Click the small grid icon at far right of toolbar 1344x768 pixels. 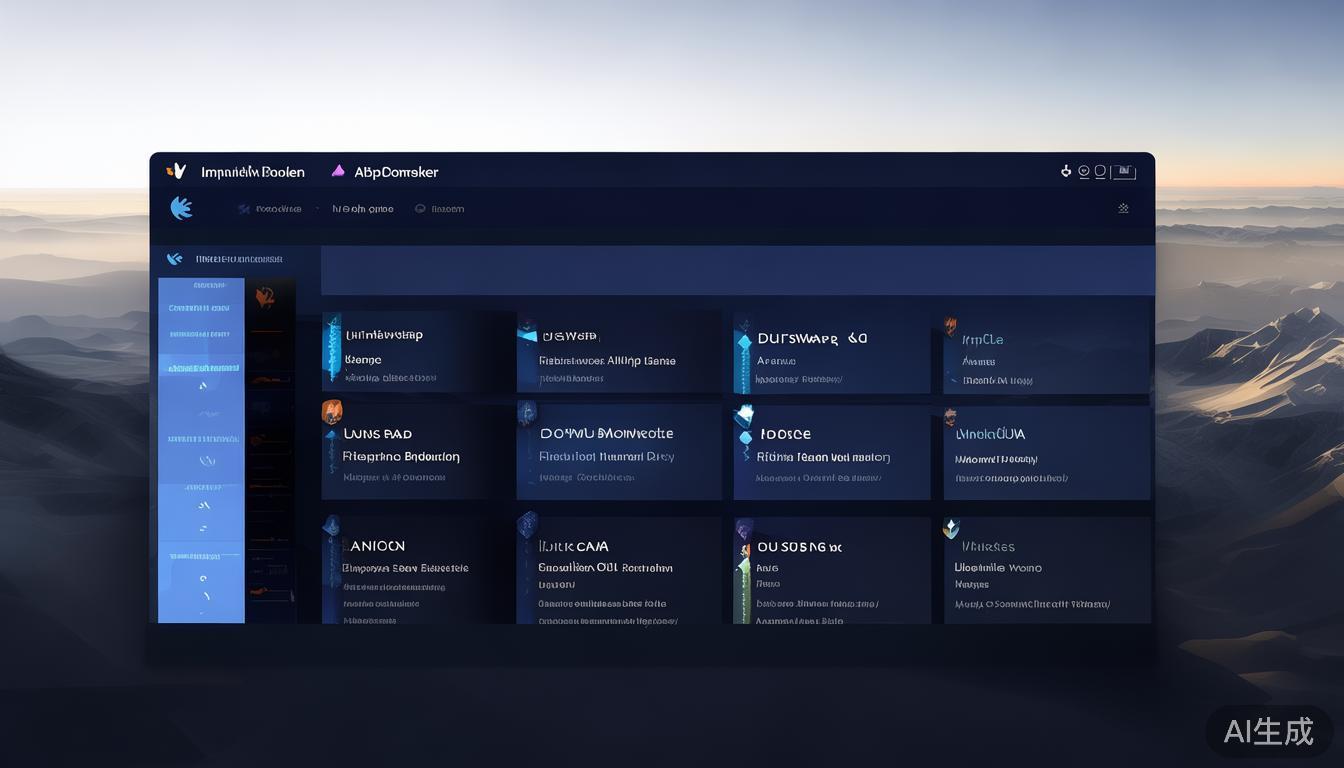pyautogui.click(x=1123, y=208)
